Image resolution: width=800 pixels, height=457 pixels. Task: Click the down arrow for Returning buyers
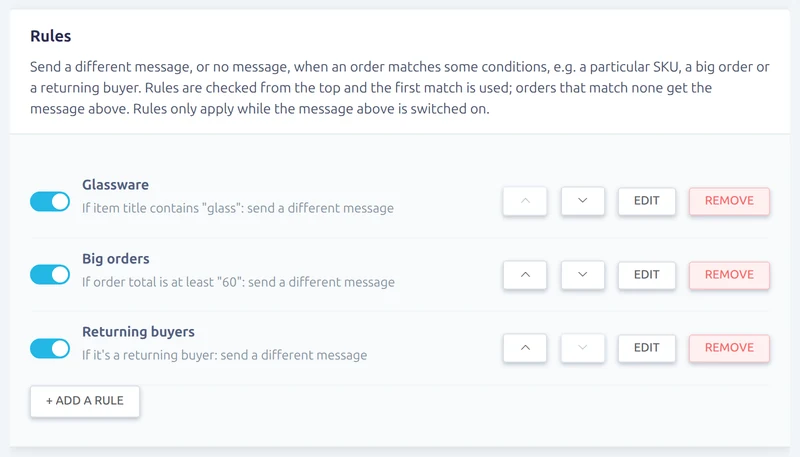[x=583, y=348]
